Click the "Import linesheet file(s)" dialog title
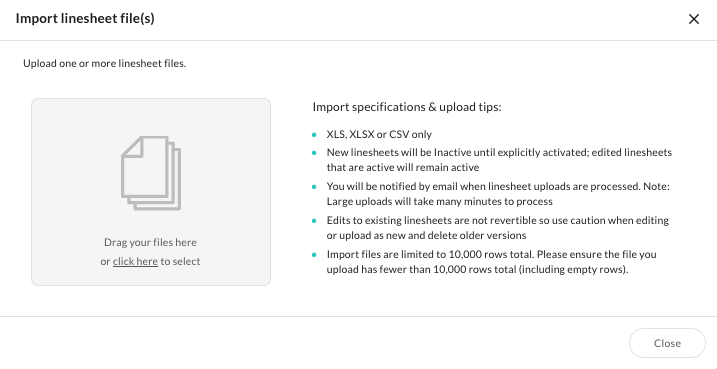The height and width of the screenshot is (369, 717). (x=85, y=19)
